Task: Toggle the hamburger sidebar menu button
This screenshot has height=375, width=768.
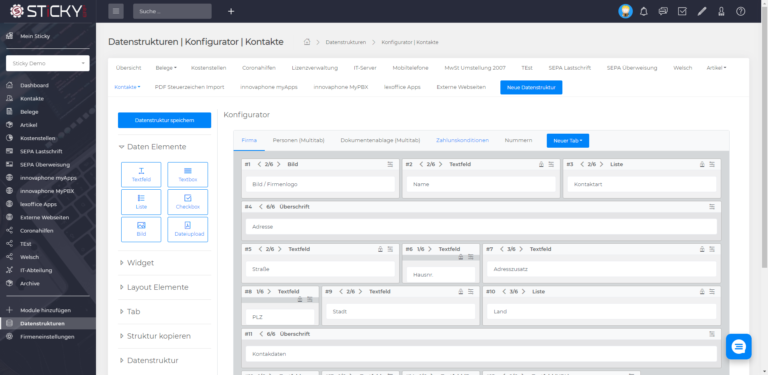Action: (116, 11)
